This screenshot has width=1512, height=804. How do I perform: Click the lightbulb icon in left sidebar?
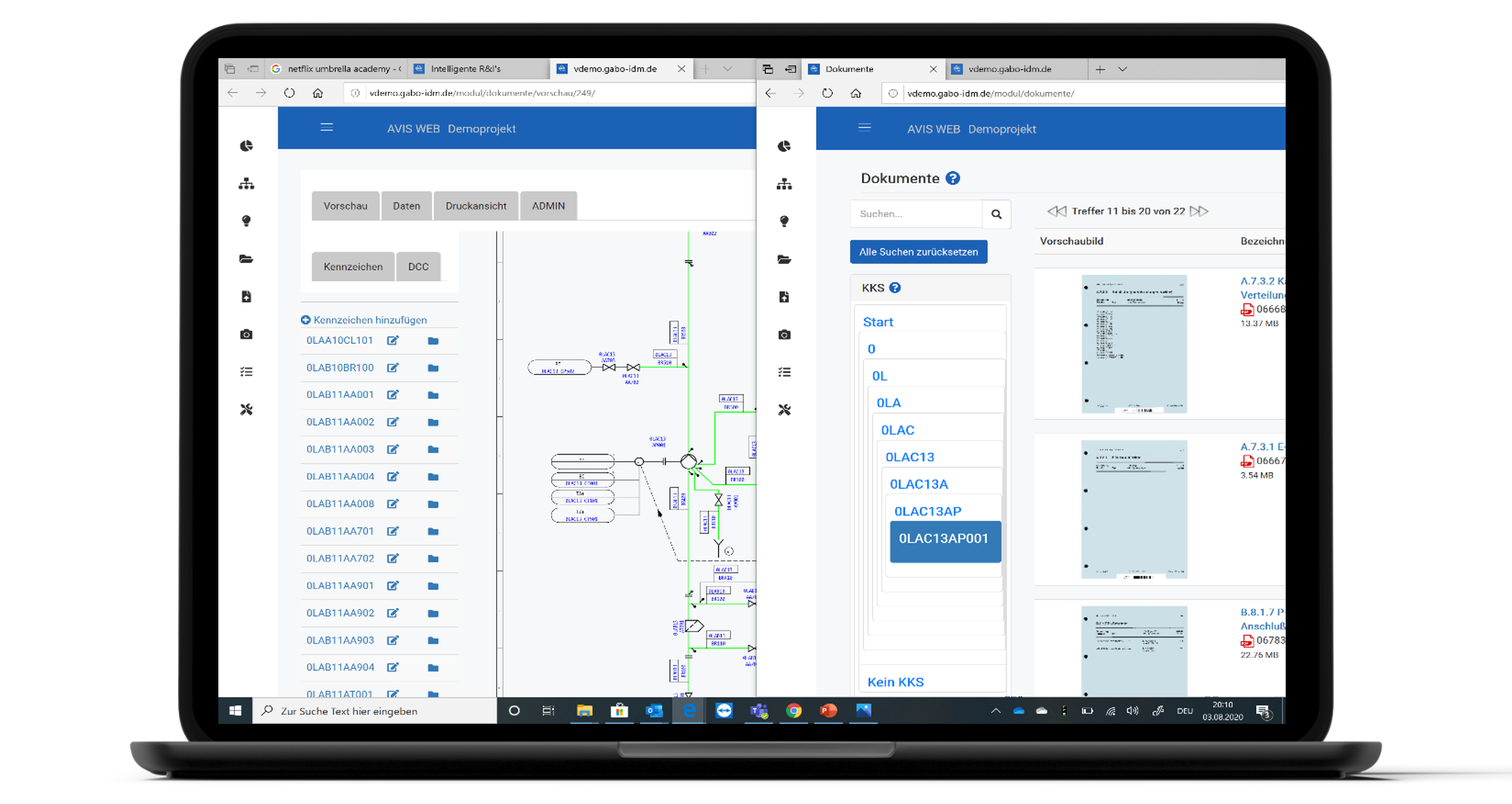coord(246,221)
